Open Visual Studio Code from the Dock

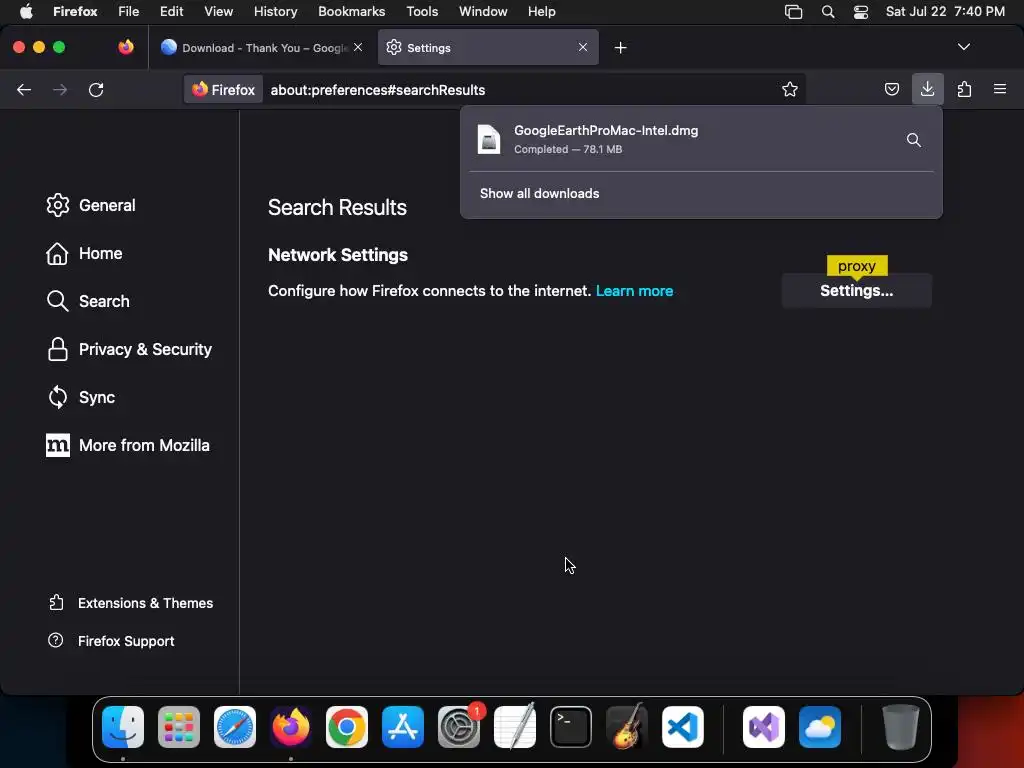pos(683,727)
